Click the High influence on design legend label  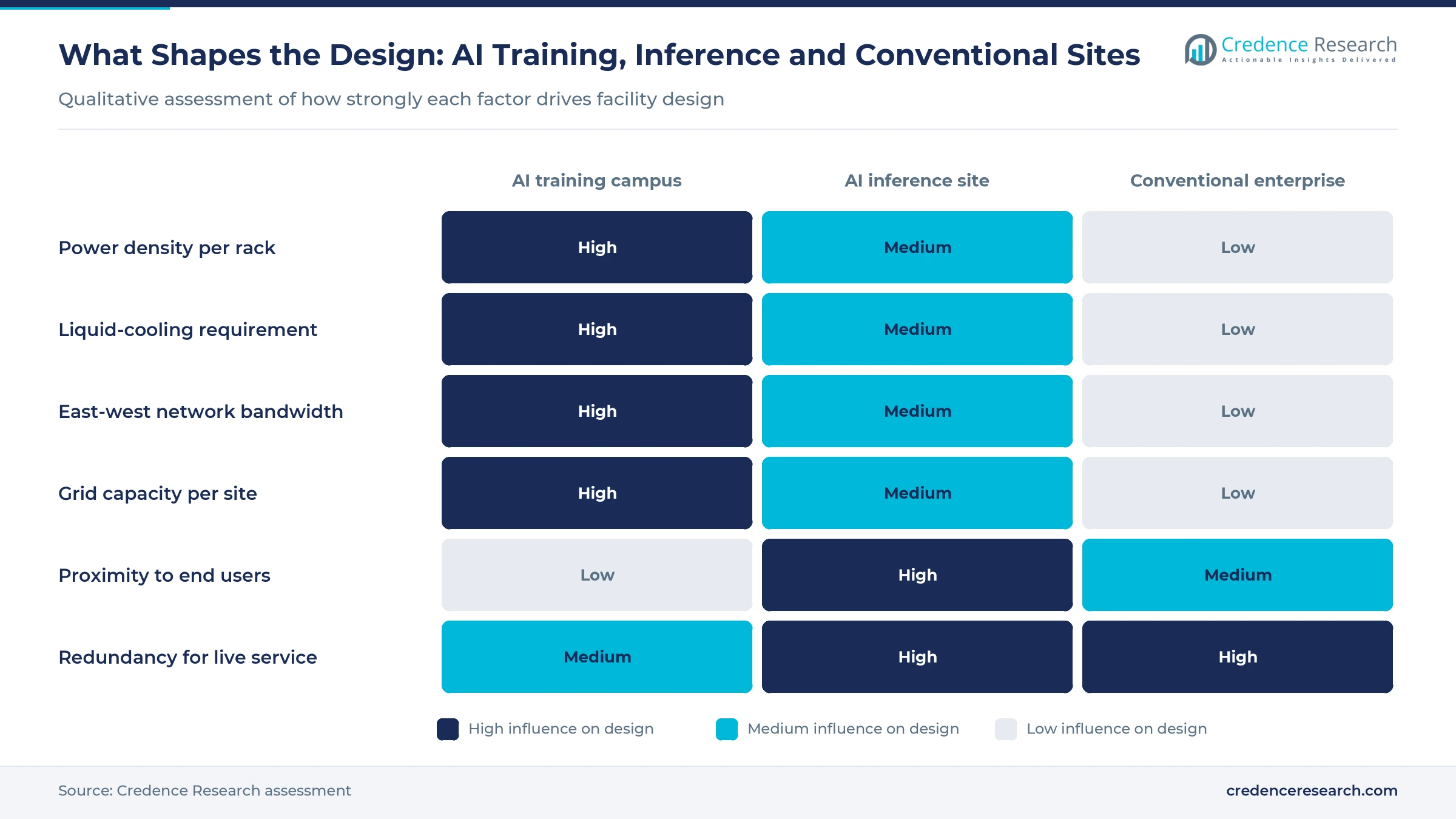561,729
